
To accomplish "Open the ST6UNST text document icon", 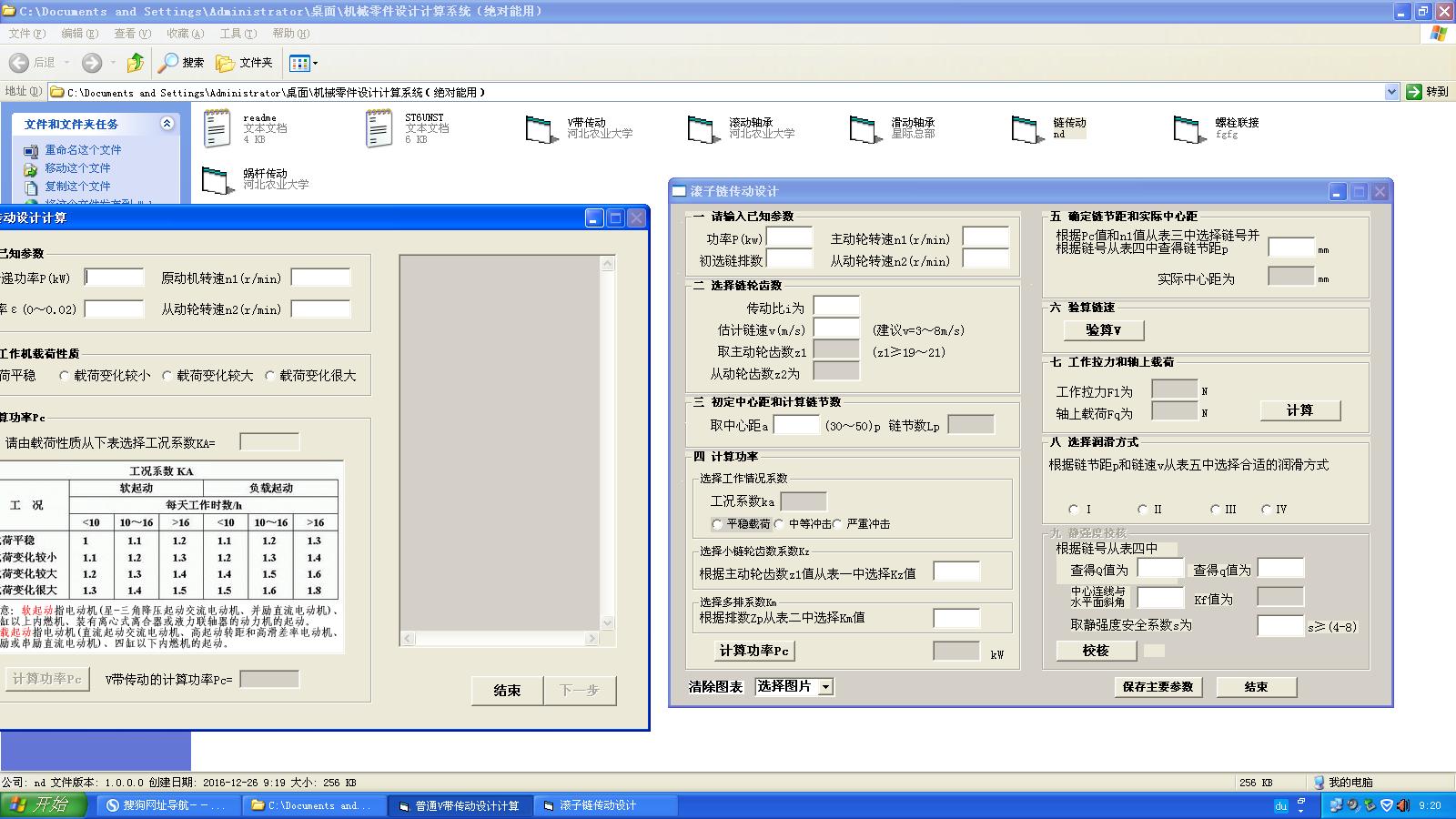I will click(x=379, y=128).
